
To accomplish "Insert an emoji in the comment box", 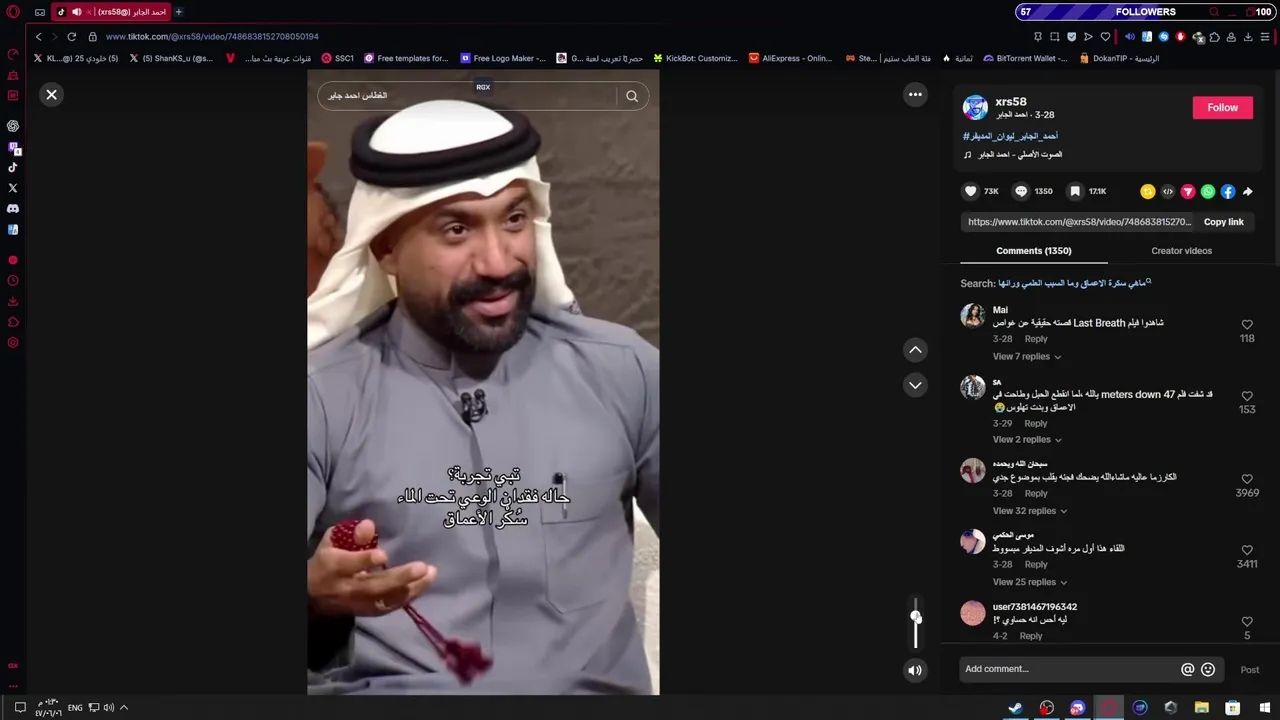I will (1208, 670).
